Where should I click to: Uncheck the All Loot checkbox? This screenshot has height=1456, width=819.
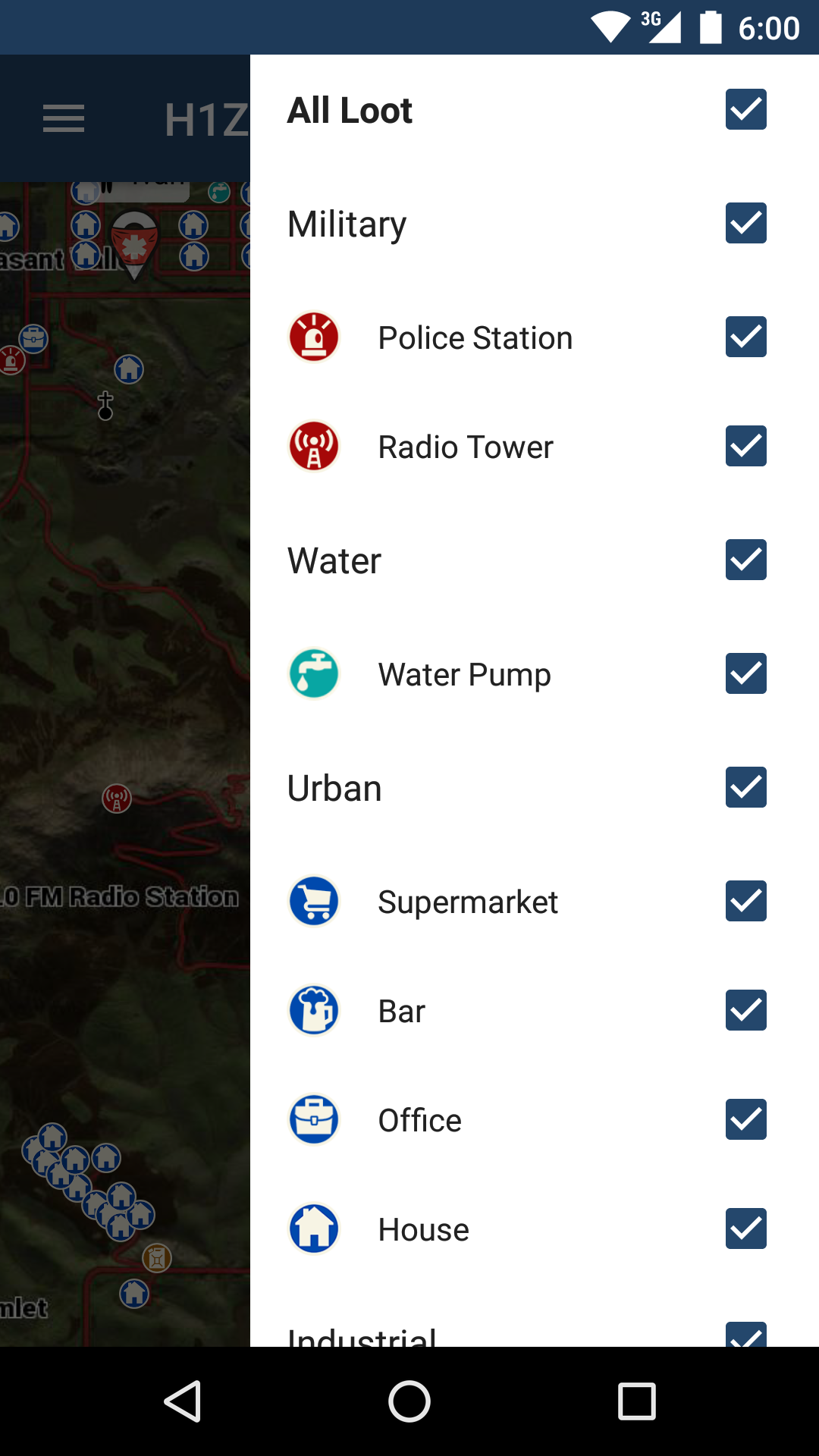[746, 109]
